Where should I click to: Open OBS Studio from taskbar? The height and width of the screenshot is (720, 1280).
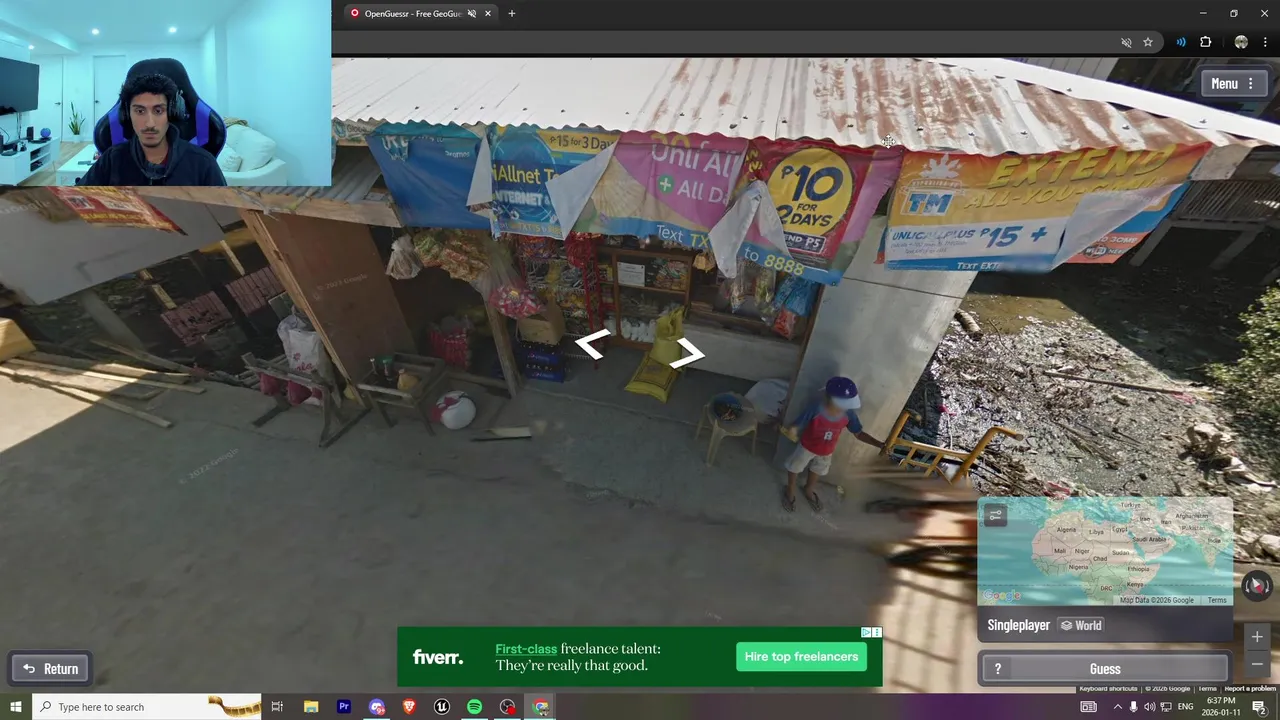coord(508,707)
